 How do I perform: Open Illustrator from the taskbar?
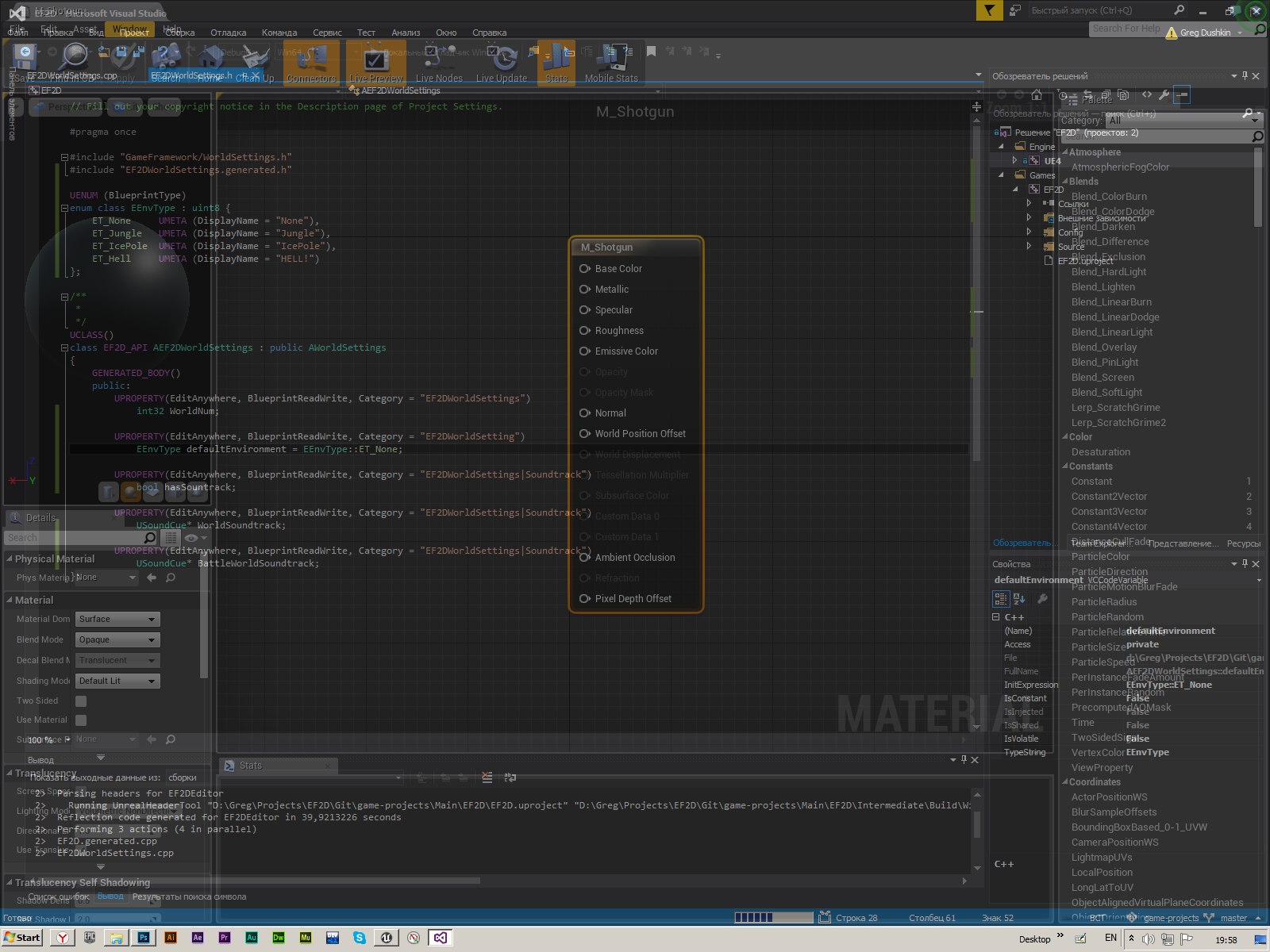(x=171, y=938)
